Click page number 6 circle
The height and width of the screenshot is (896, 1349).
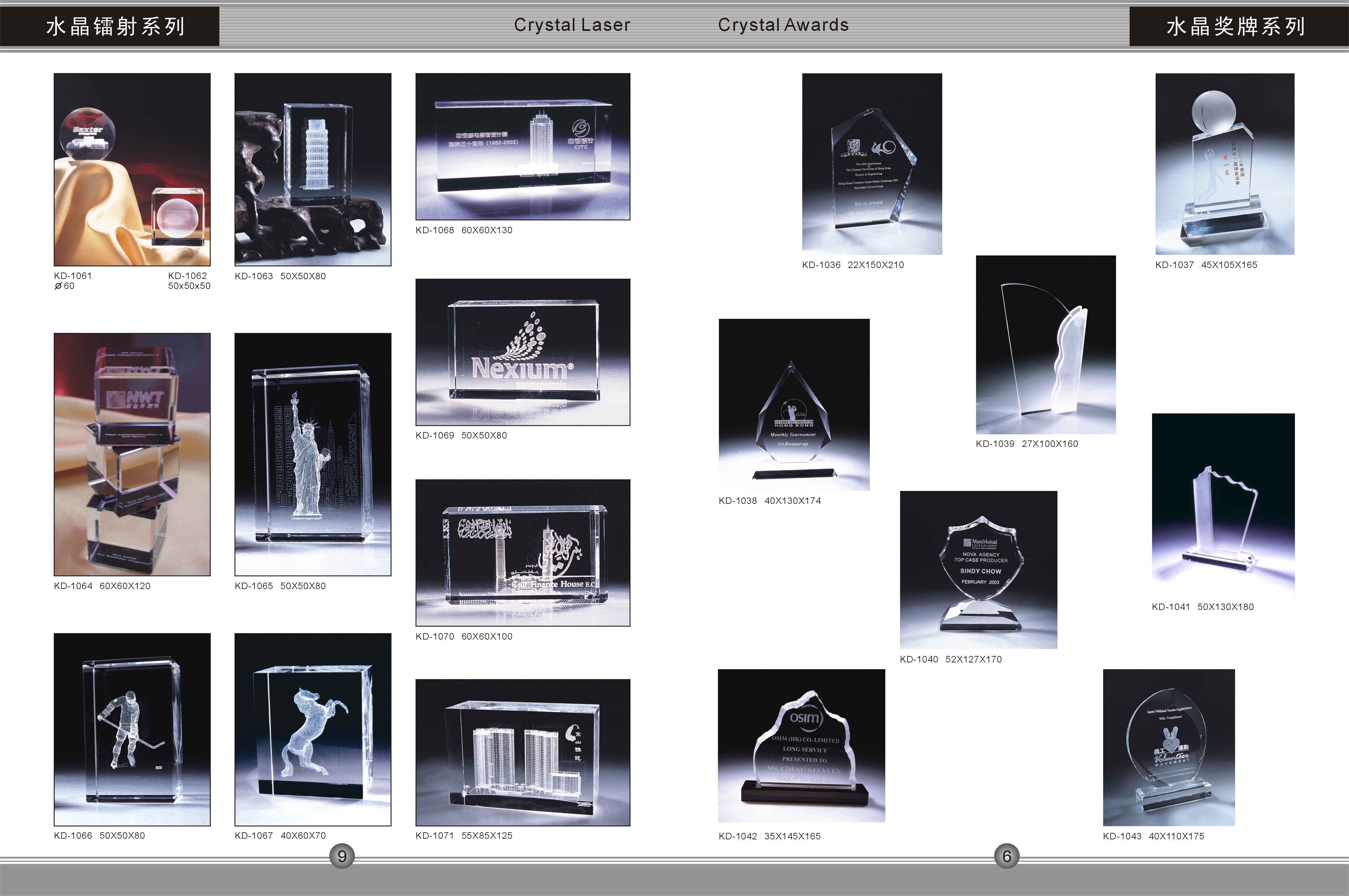click(1007, 856)
